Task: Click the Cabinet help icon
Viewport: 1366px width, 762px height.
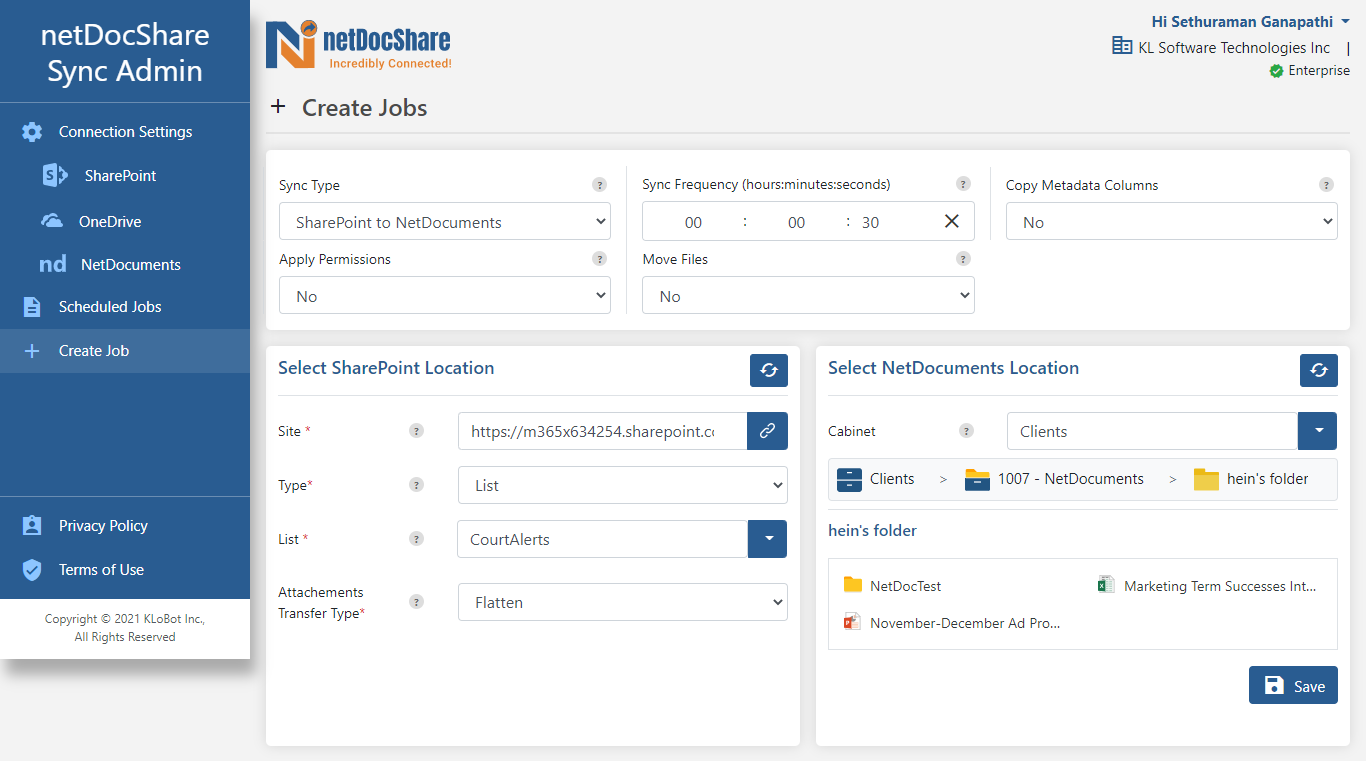Action: point(966,431)
